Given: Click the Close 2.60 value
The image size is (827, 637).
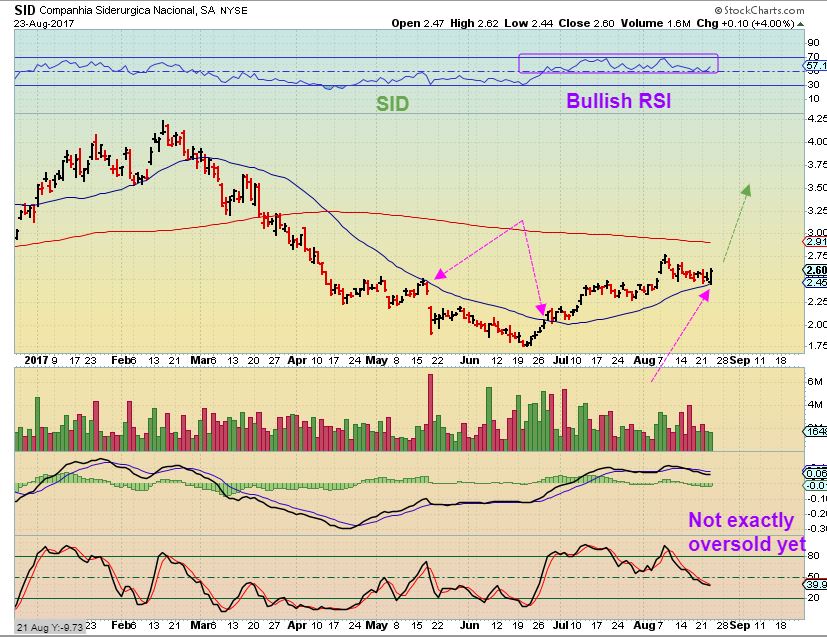Looking at the screenshot, I should 586,23.
